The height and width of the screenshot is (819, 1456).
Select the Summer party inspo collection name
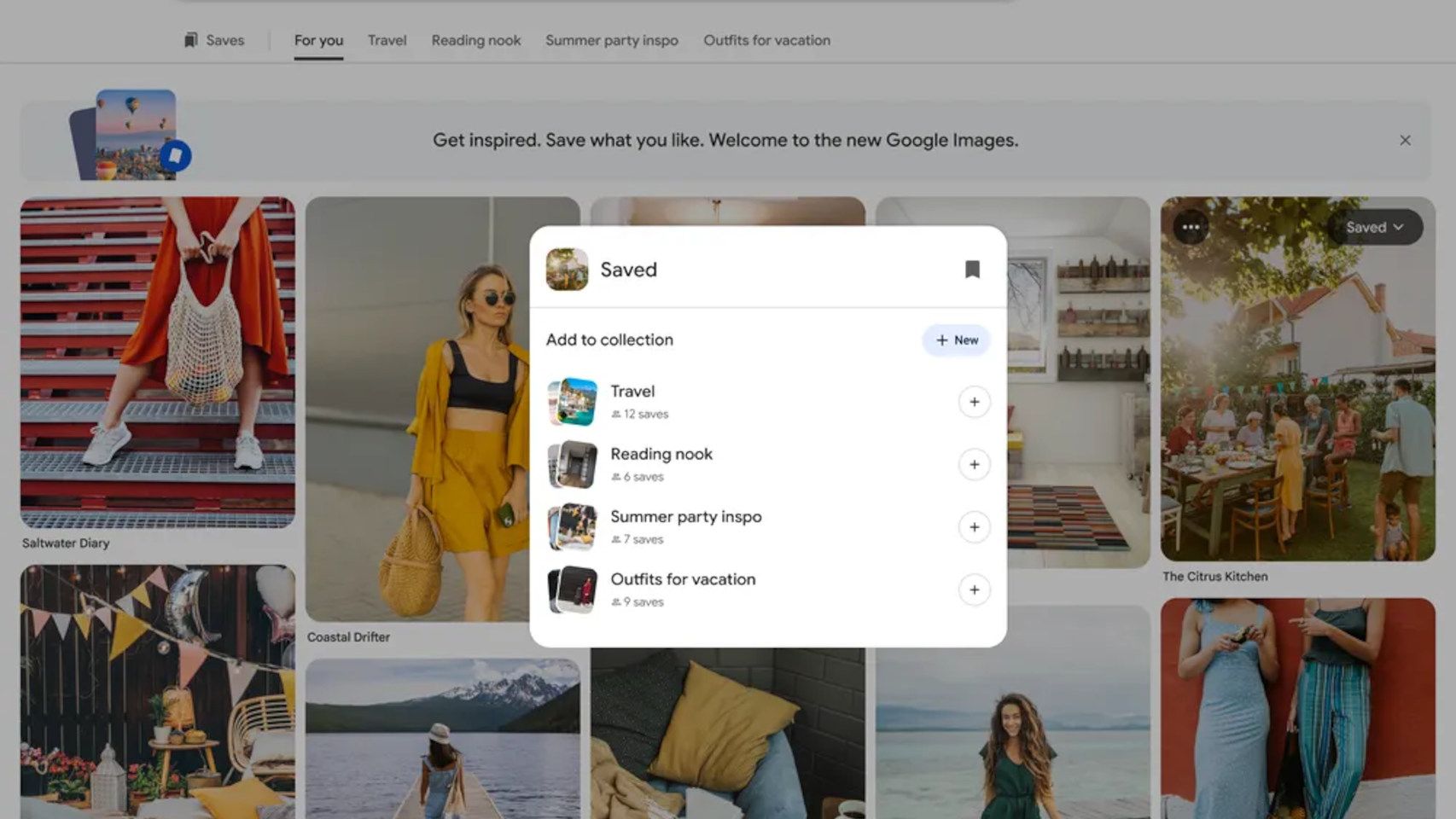click(x=686, y=516)
